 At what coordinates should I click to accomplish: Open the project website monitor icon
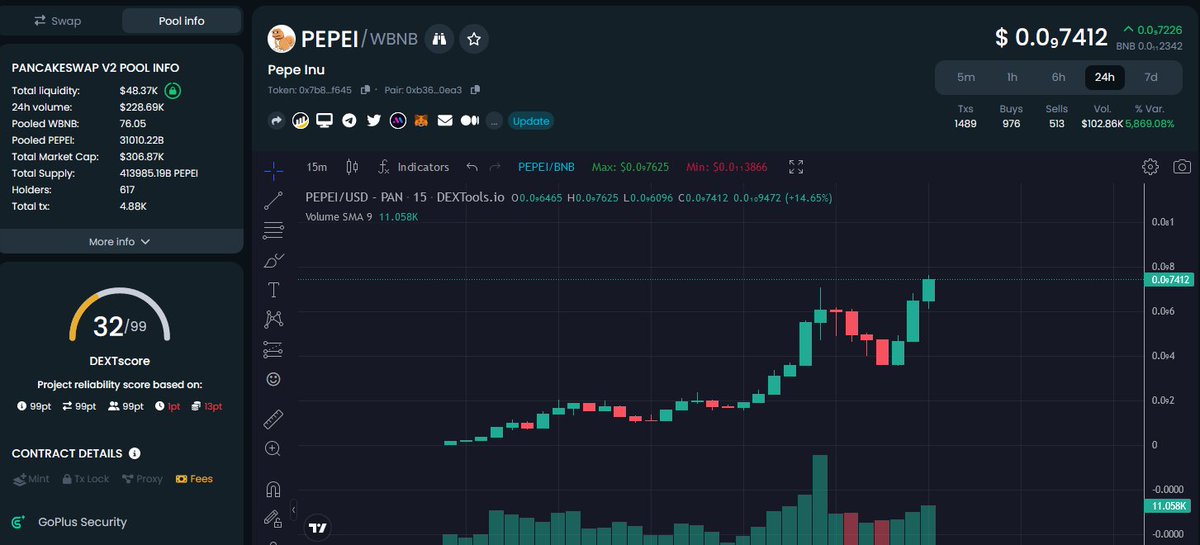324,120
